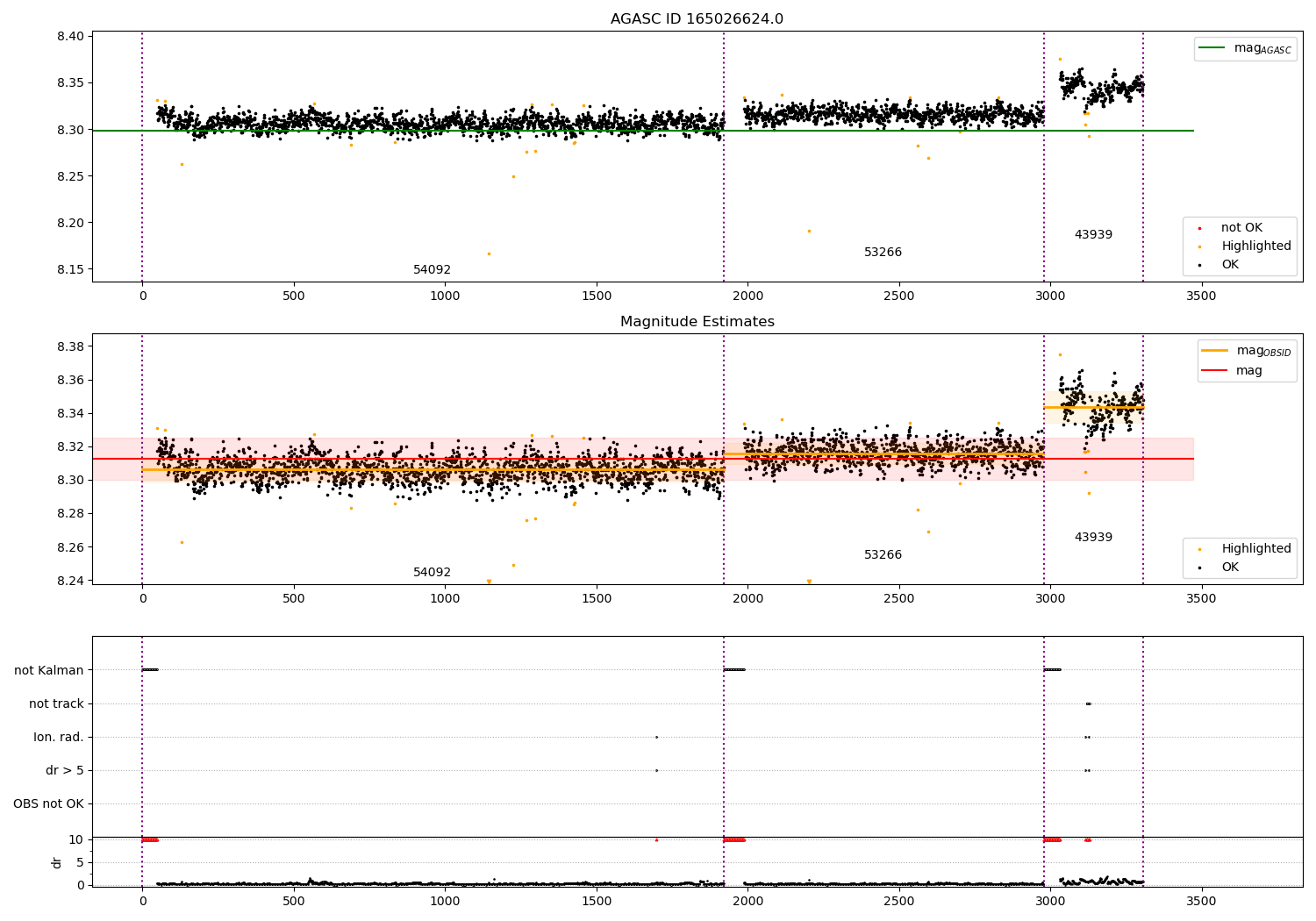Click the 8.40 y-axis tick label

(70, 37)
